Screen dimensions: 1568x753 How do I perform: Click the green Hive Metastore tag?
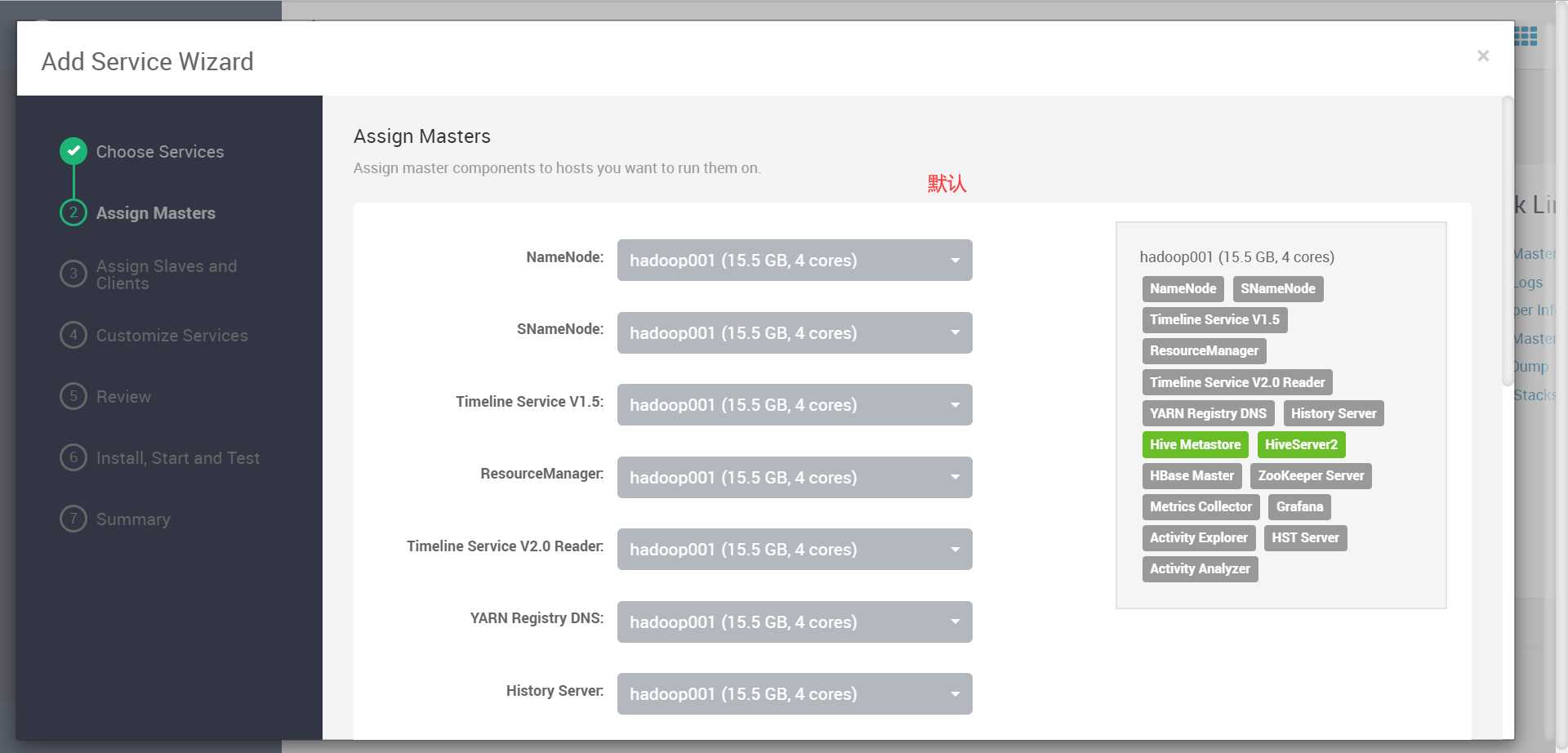click(x=1195, y=444)
